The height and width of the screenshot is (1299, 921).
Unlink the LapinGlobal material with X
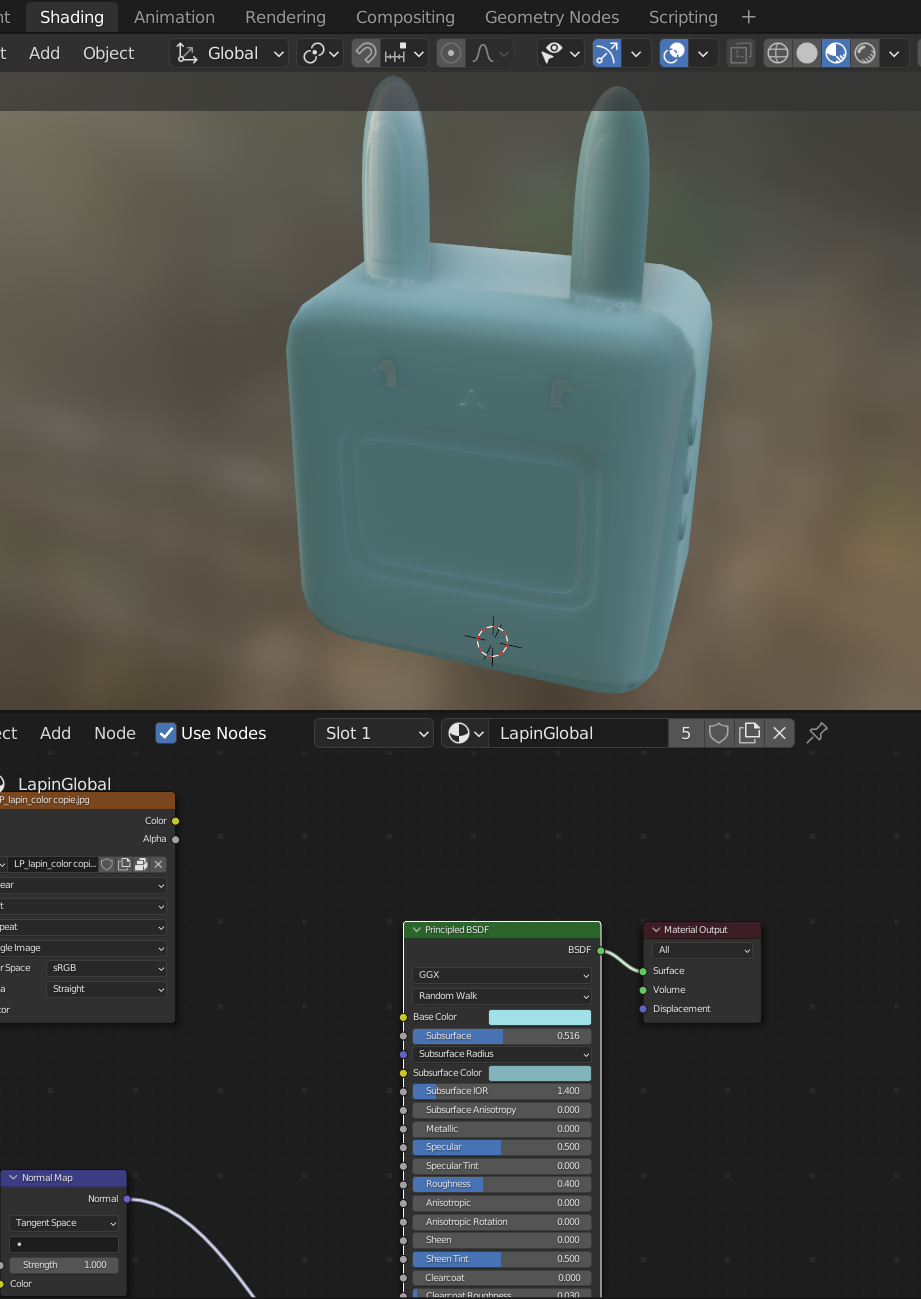[780, 733]
